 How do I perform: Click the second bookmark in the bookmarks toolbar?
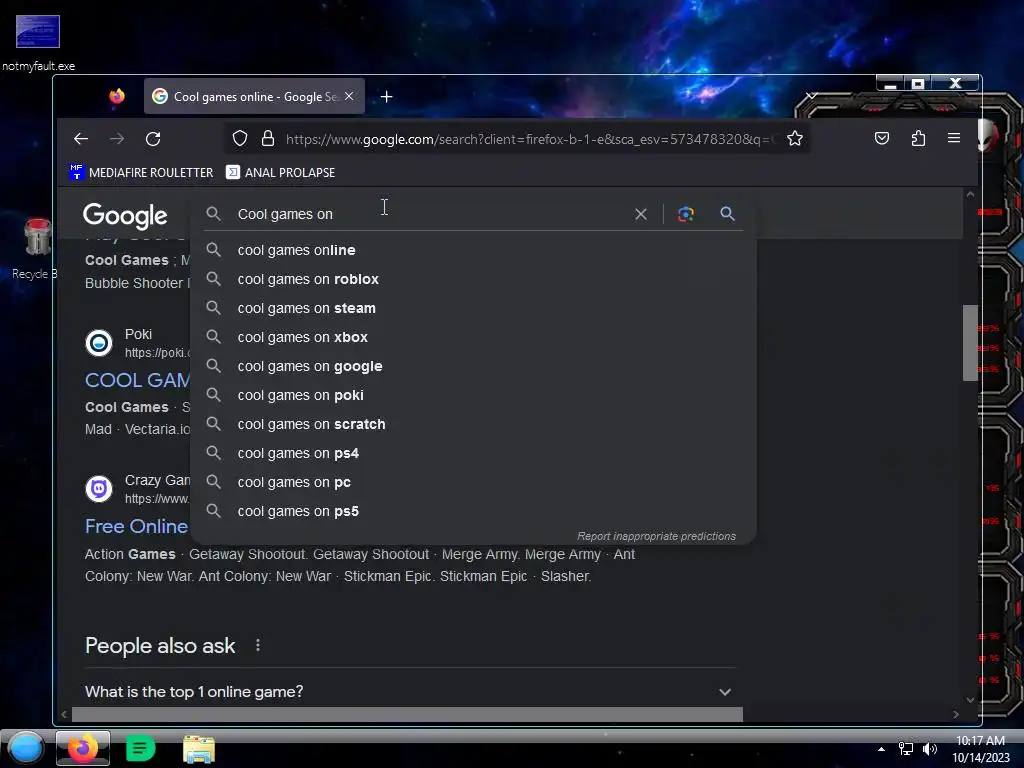280,172
